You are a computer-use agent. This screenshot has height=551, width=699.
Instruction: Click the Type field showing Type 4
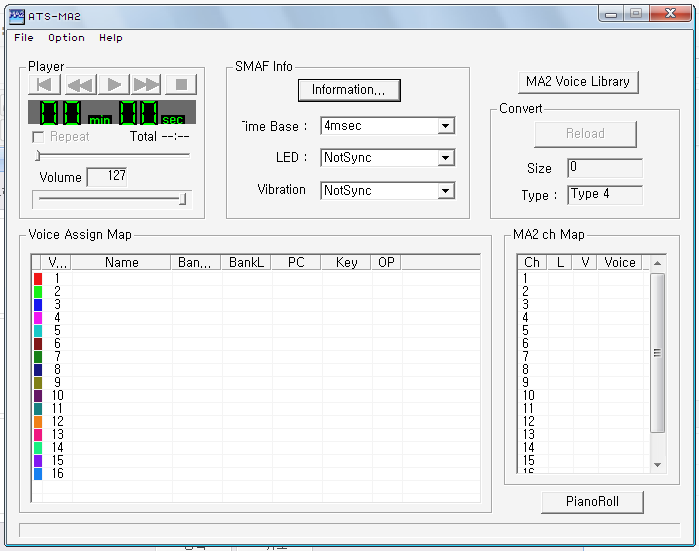point(604,195)
